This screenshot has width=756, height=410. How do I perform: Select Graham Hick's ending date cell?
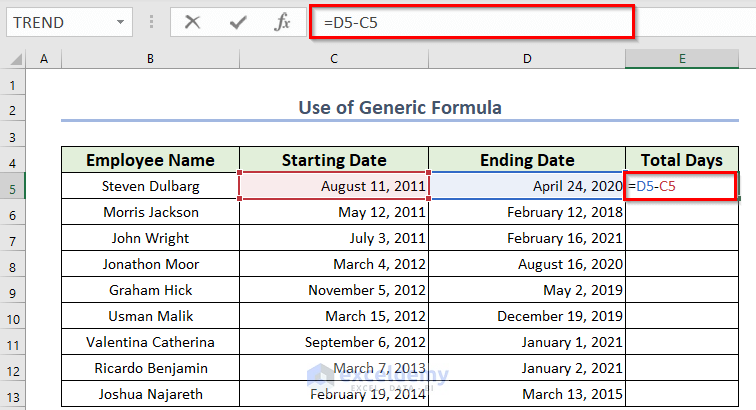pyautogui.click(x=526, y=290)
